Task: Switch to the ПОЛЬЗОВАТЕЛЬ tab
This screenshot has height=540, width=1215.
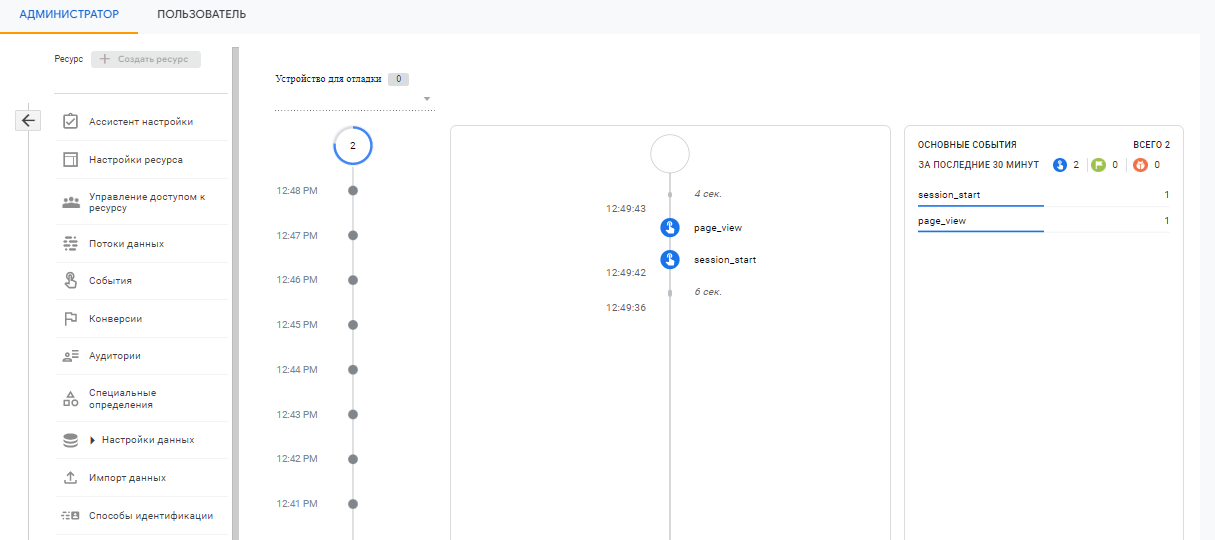Action: 201,14
